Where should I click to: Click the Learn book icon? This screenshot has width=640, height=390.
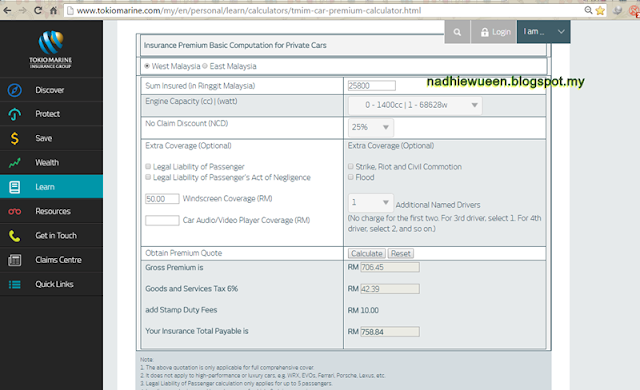(x=15, y=187)
